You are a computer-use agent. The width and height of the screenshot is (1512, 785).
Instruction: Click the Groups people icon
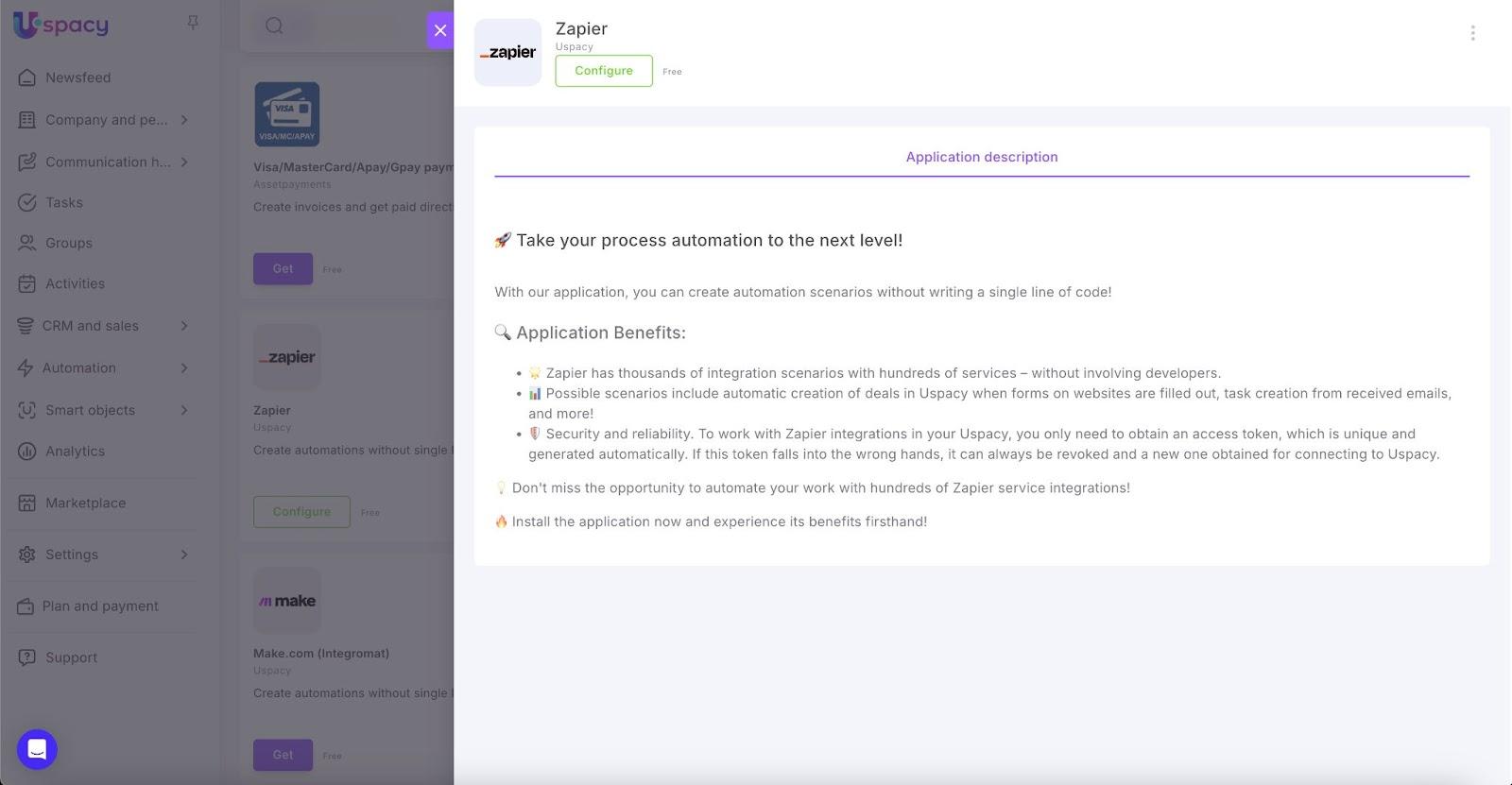point(27,243)
